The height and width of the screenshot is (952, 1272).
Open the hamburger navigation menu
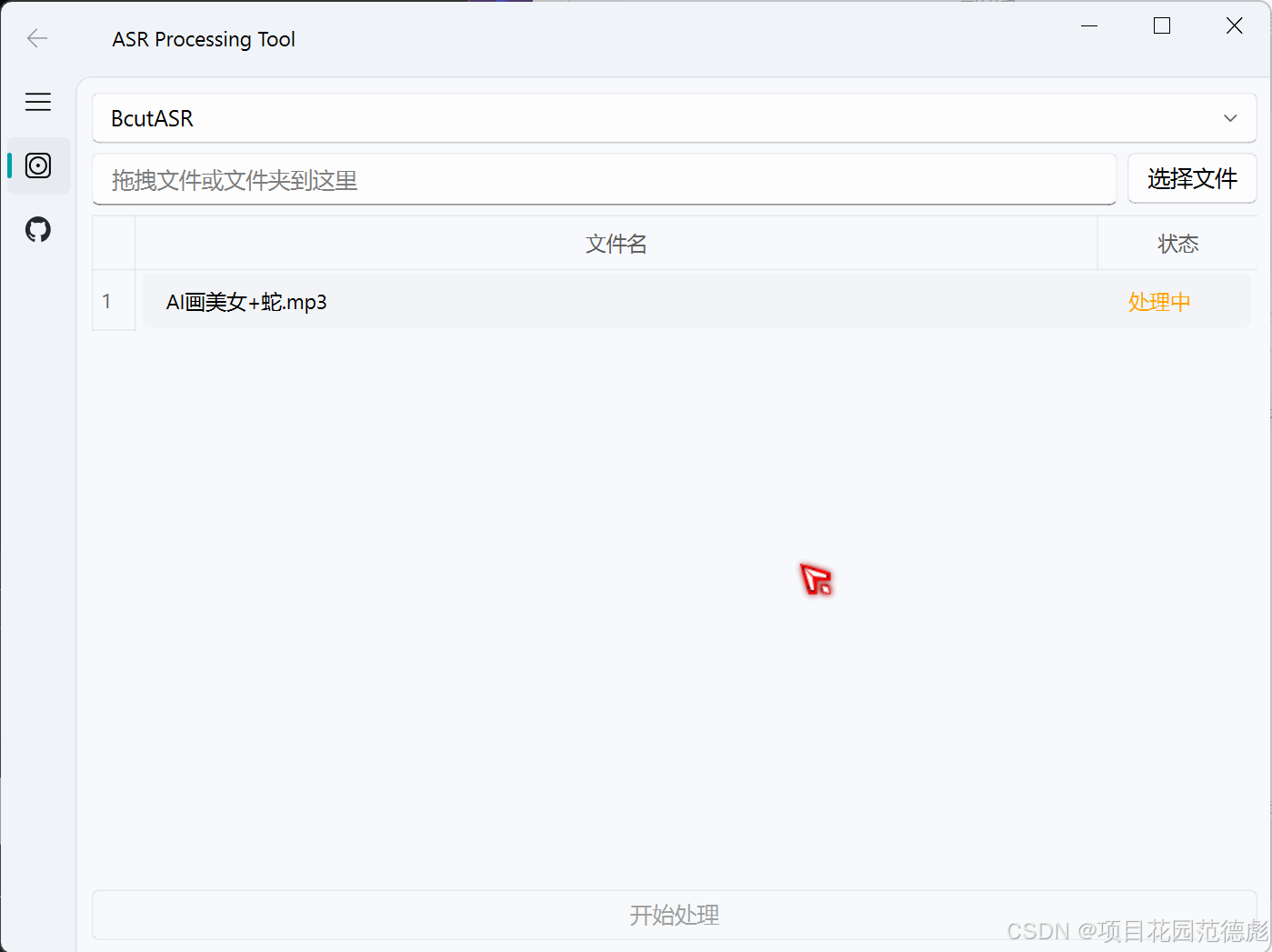point(38,102)
